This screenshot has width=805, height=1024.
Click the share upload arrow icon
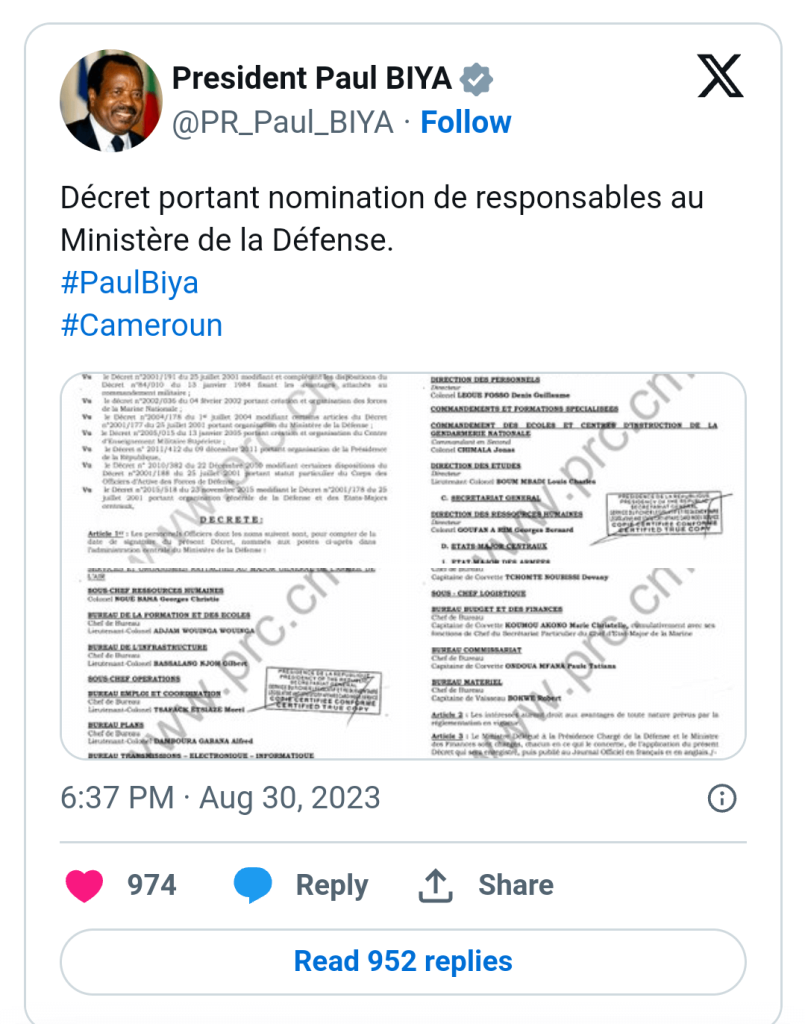[x=435, y=885]
